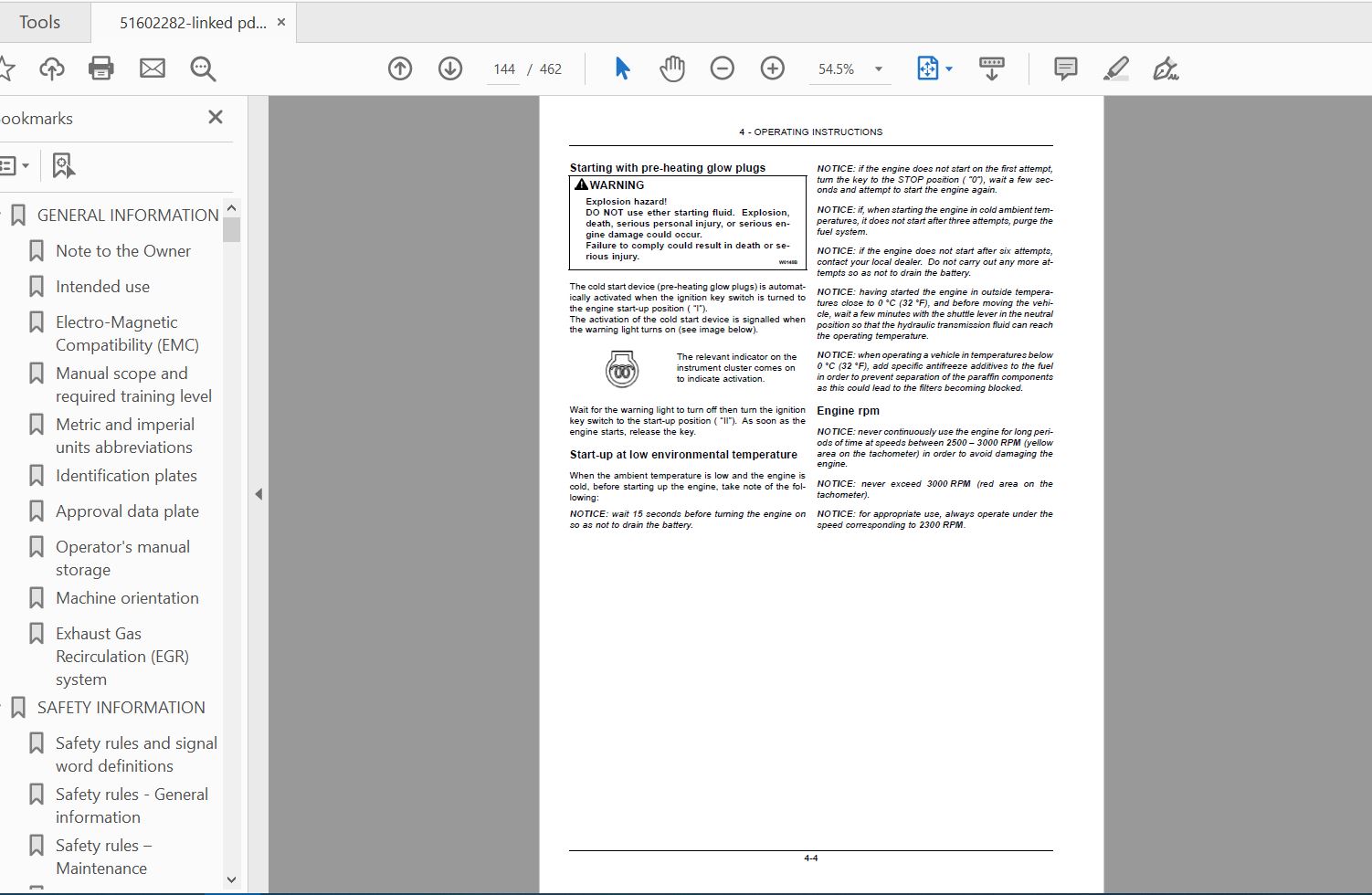
Task: Click the page number field showing 144
Action: point(504,69)
